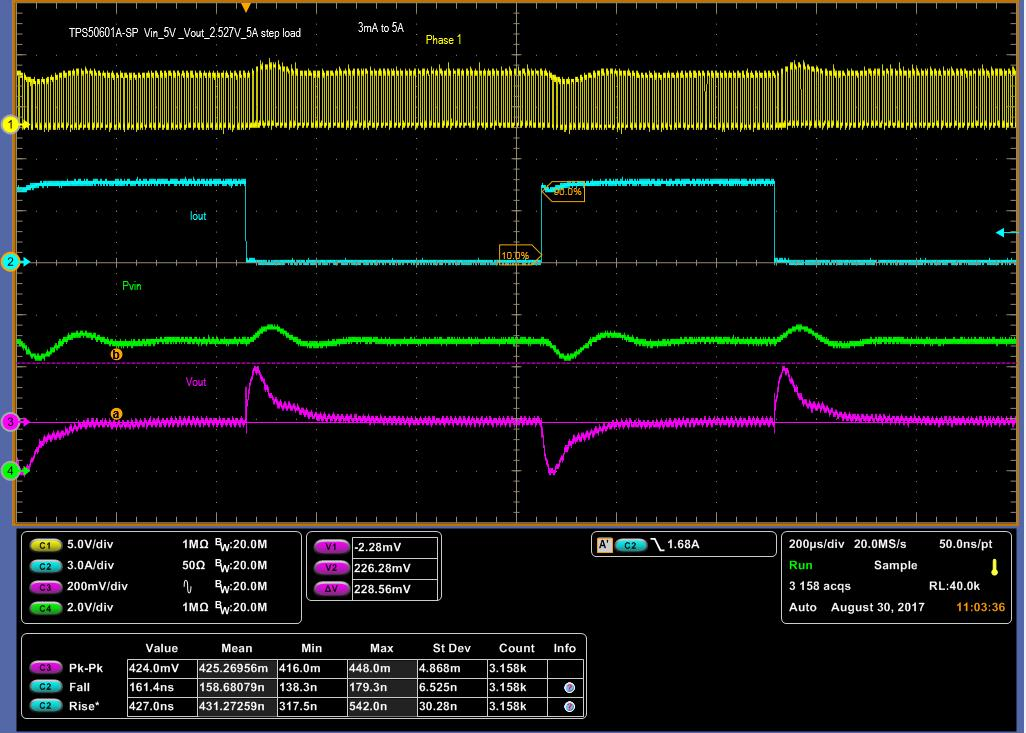The width and height of the screenshot is (1026, 733).
Task: Select the C2 channel badge
Action: tap(47, 565)
